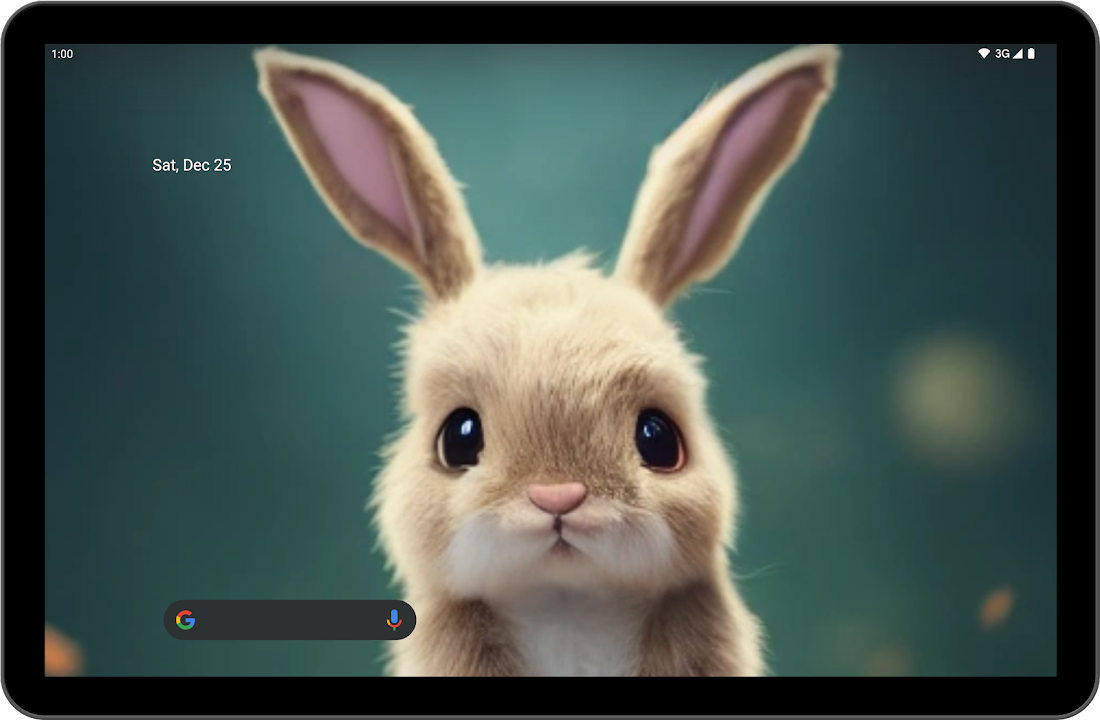Image resolution: width=1100 pixels, height=720 pixels.
Task: Focus the Google search bar field
Action: coord(290,620)
